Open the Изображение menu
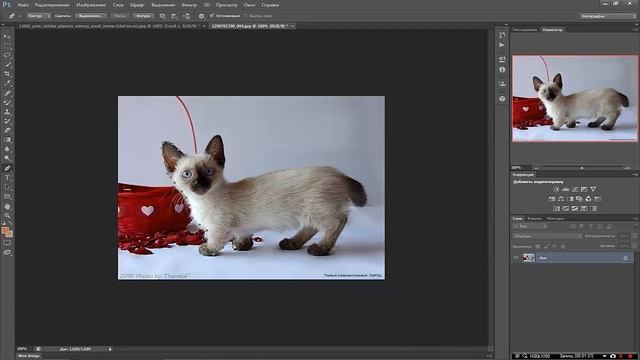Image resolution: width=640 pixels, height=360 pixels. (91, 5)
